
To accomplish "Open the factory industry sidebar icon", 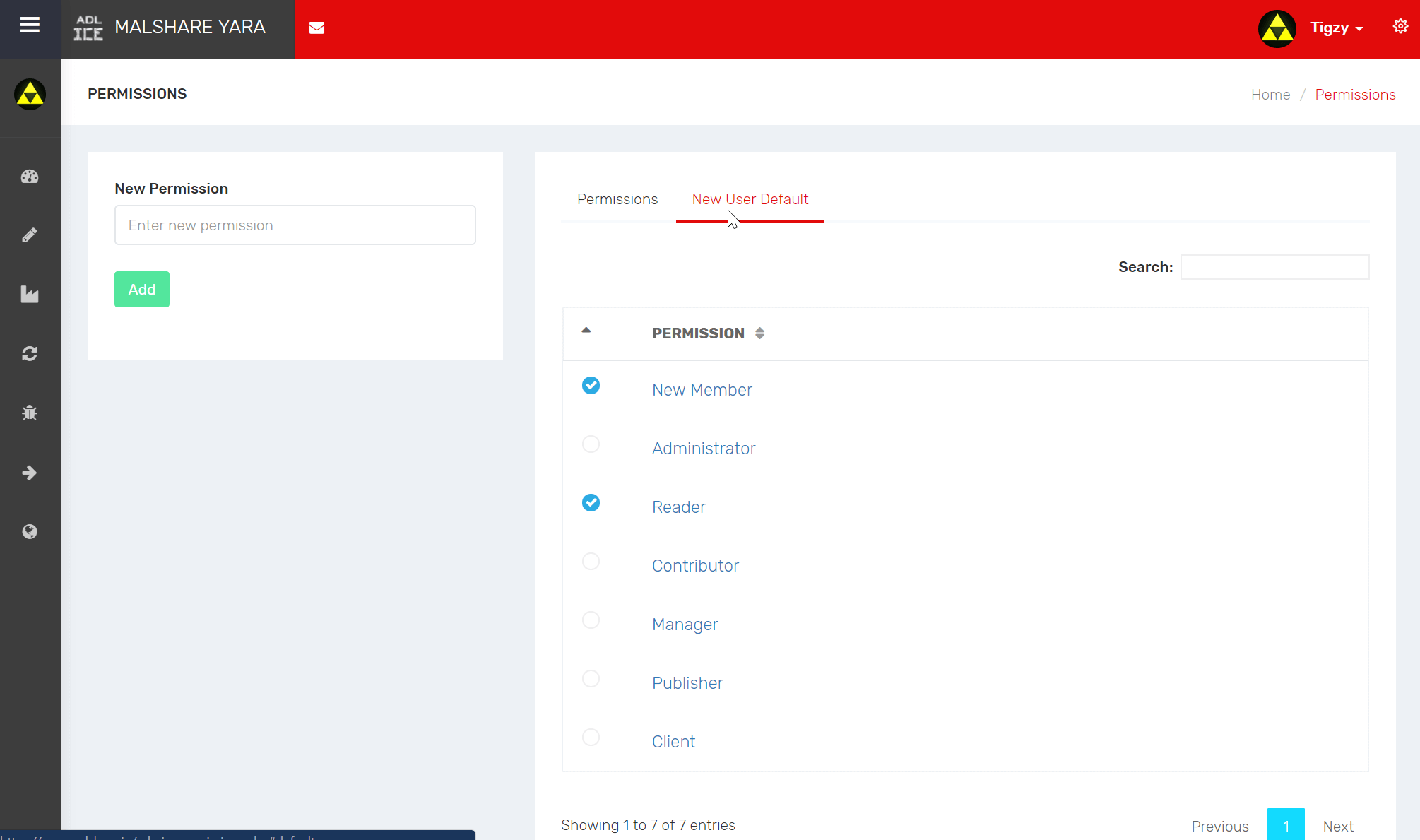I will tap(30, 294).
